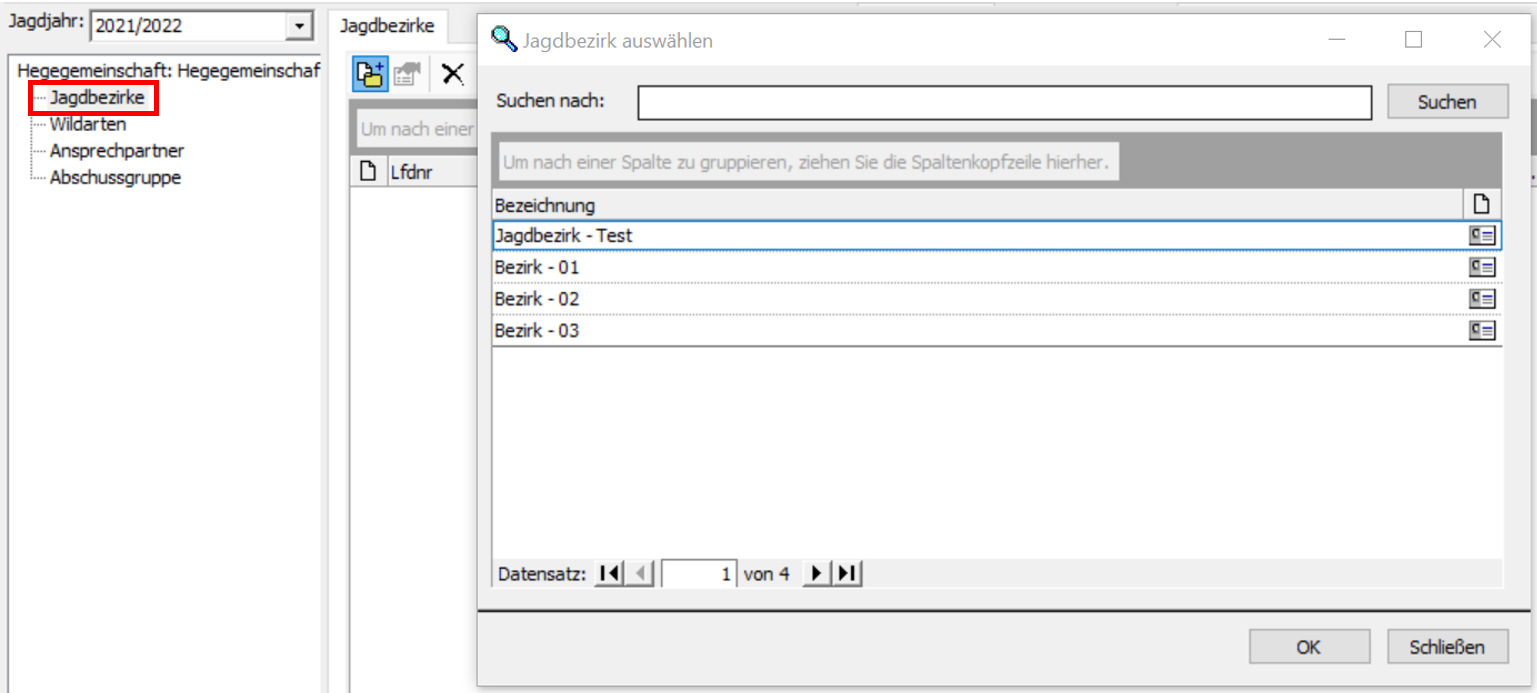
Task: Click the Suchen nach search field
Action: click(x=1004, y=102)
